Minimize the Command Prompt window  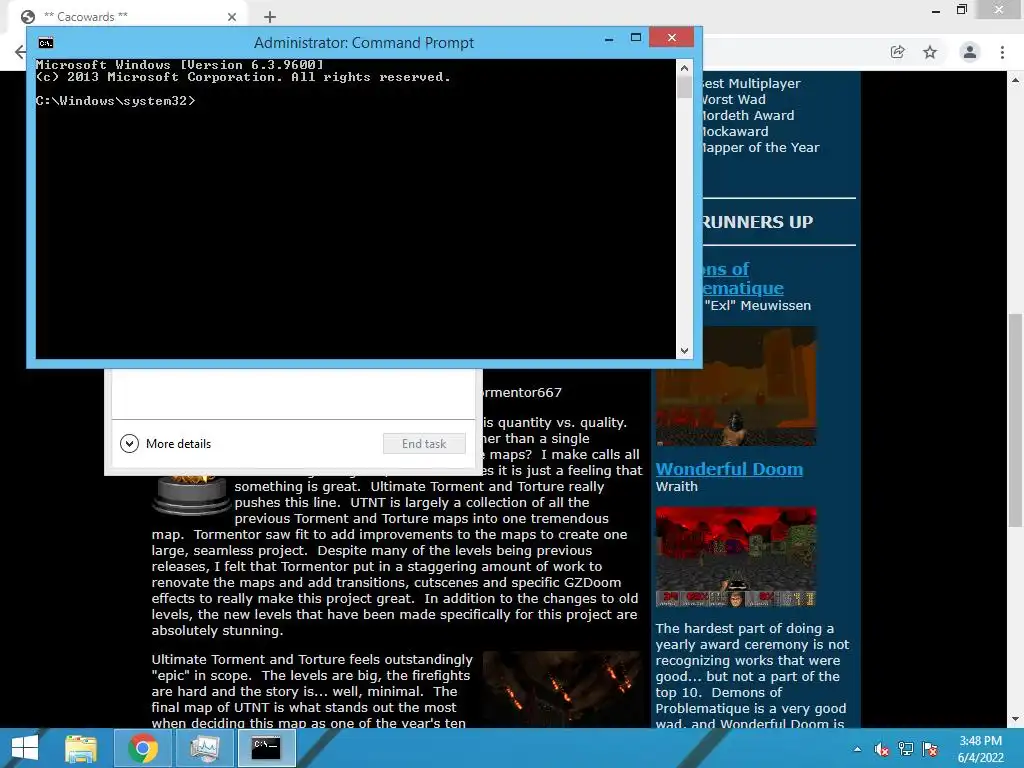click(609, 38)
